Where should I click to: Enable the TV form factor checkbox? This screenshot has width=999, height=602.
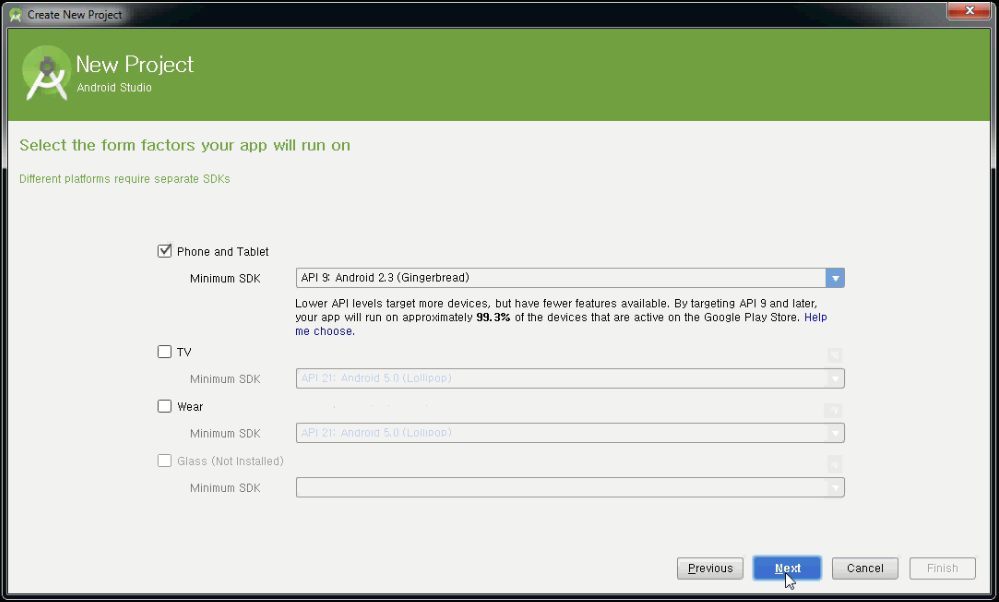(x=164, y=352)
